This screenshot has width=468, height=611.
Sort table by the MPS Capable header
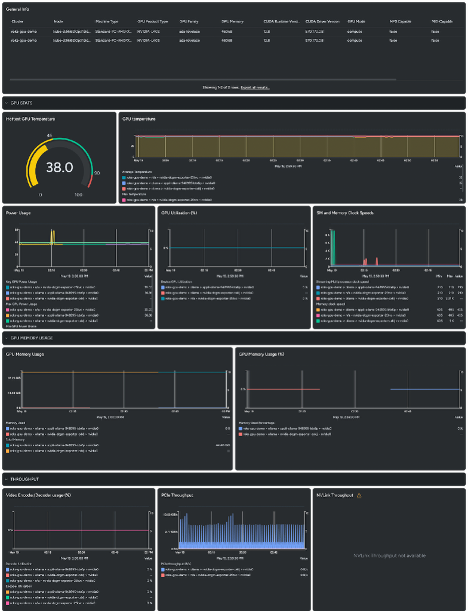[399, 22]
